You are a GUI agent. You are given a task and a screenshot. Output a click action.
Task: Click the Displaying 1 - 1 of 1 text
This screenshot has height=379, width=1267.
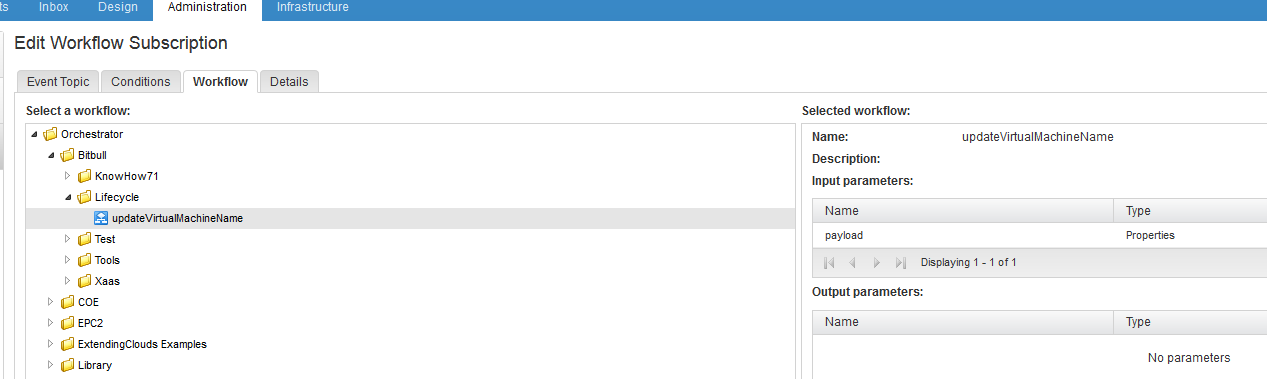[x=969, y=263]
